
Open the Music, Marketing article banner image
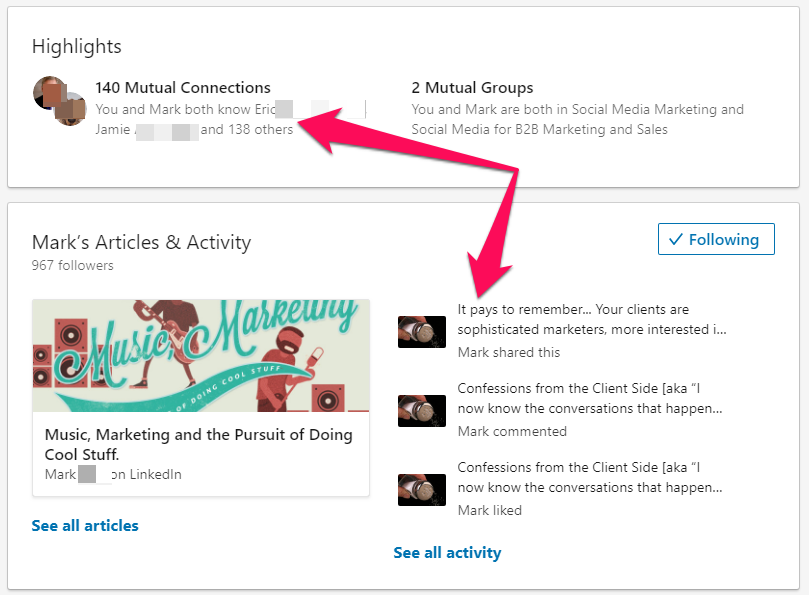pos(201,356)
